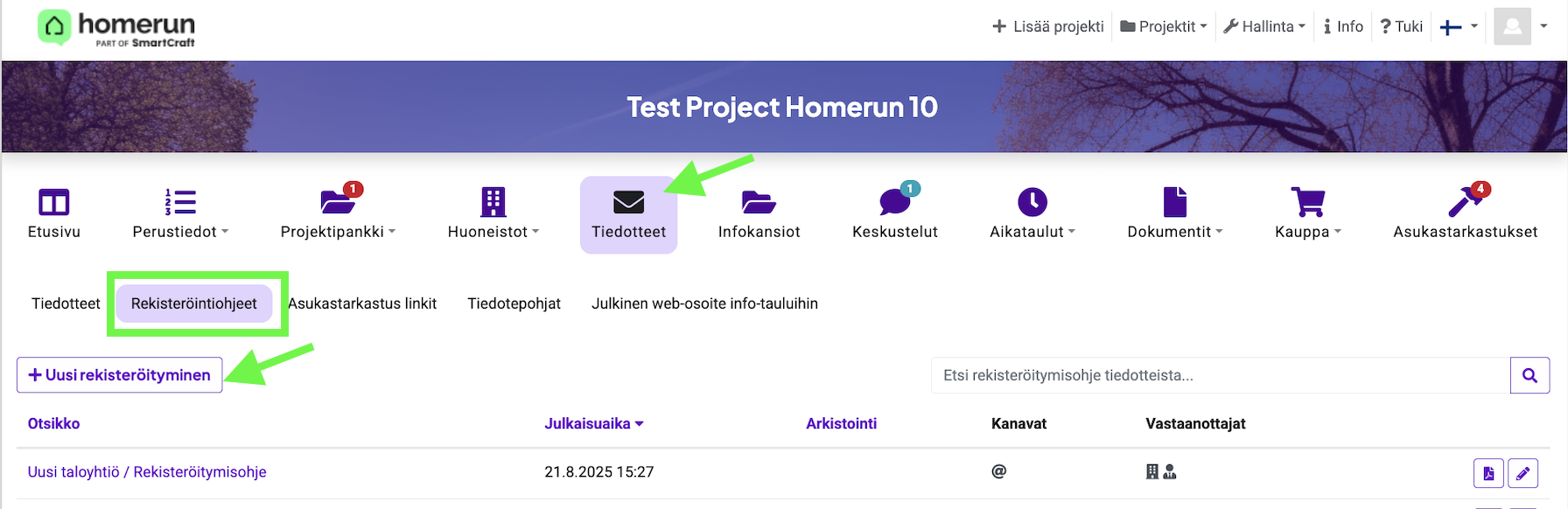The width and height of the screenshot is (1568, 509).
Task: Open Asukastarkastukset hammer icon
Action: pyautogui.click(x=1464, y=203)
